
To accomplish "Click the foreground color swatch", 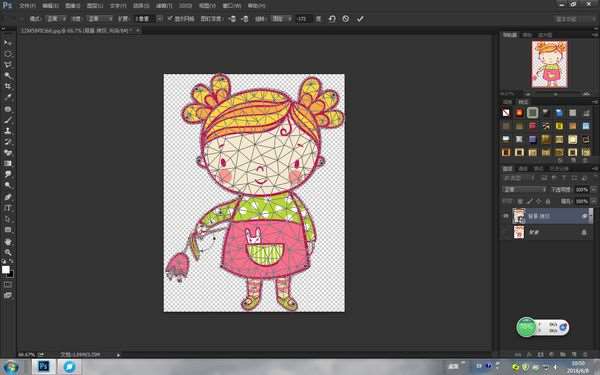I will (6, 270).
